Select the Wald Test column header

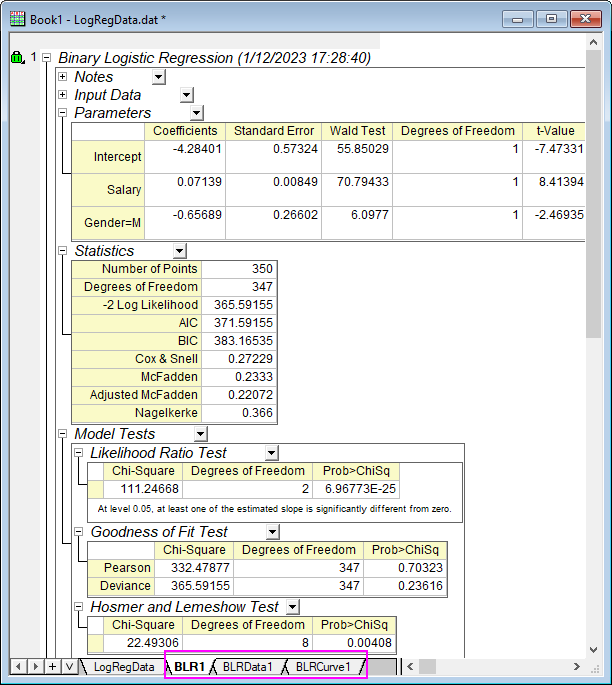pyautogui.click(x=357, y=131)
